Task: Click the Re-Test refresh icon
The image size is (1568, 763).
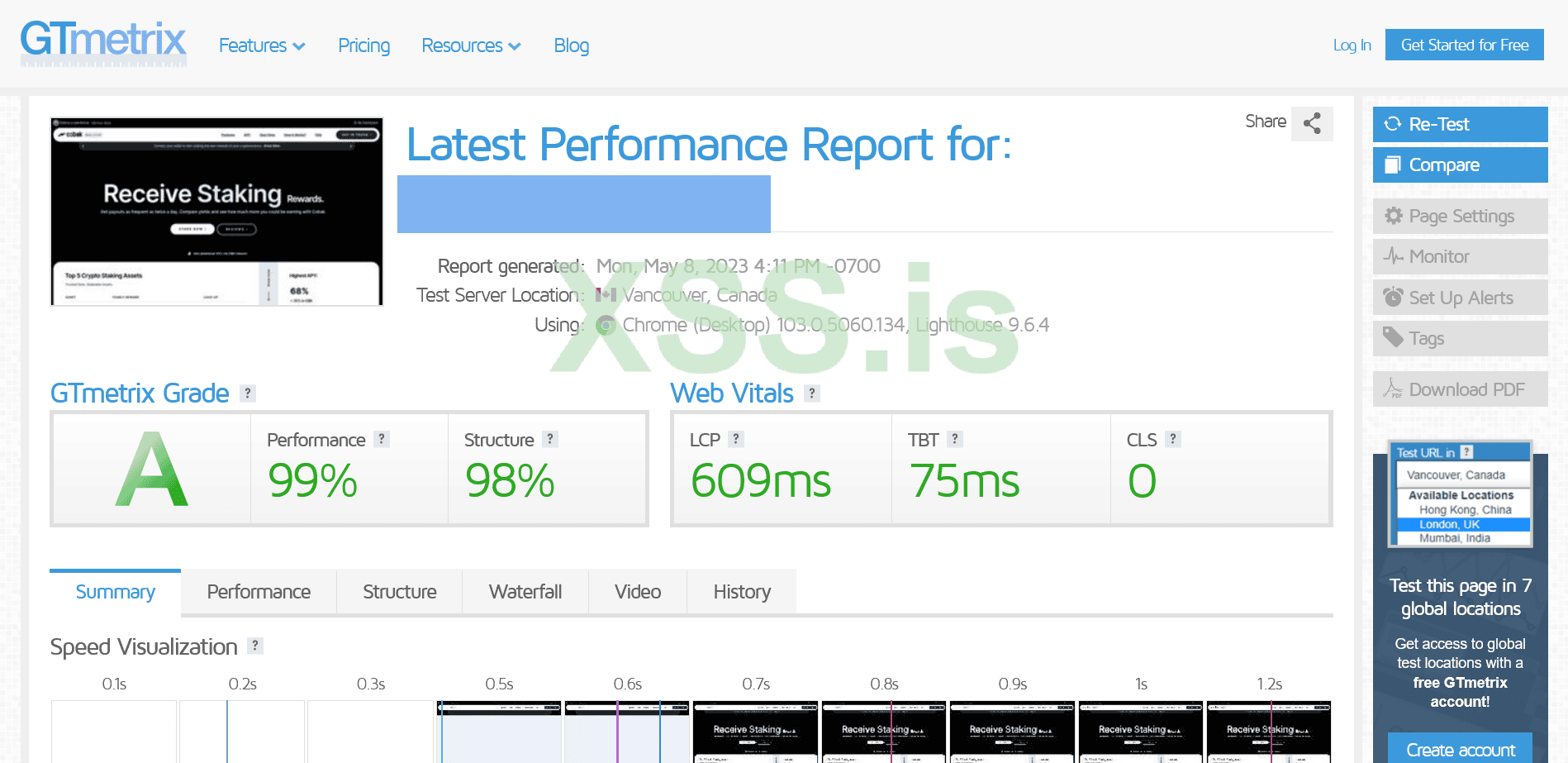Action: point(1392,124)
